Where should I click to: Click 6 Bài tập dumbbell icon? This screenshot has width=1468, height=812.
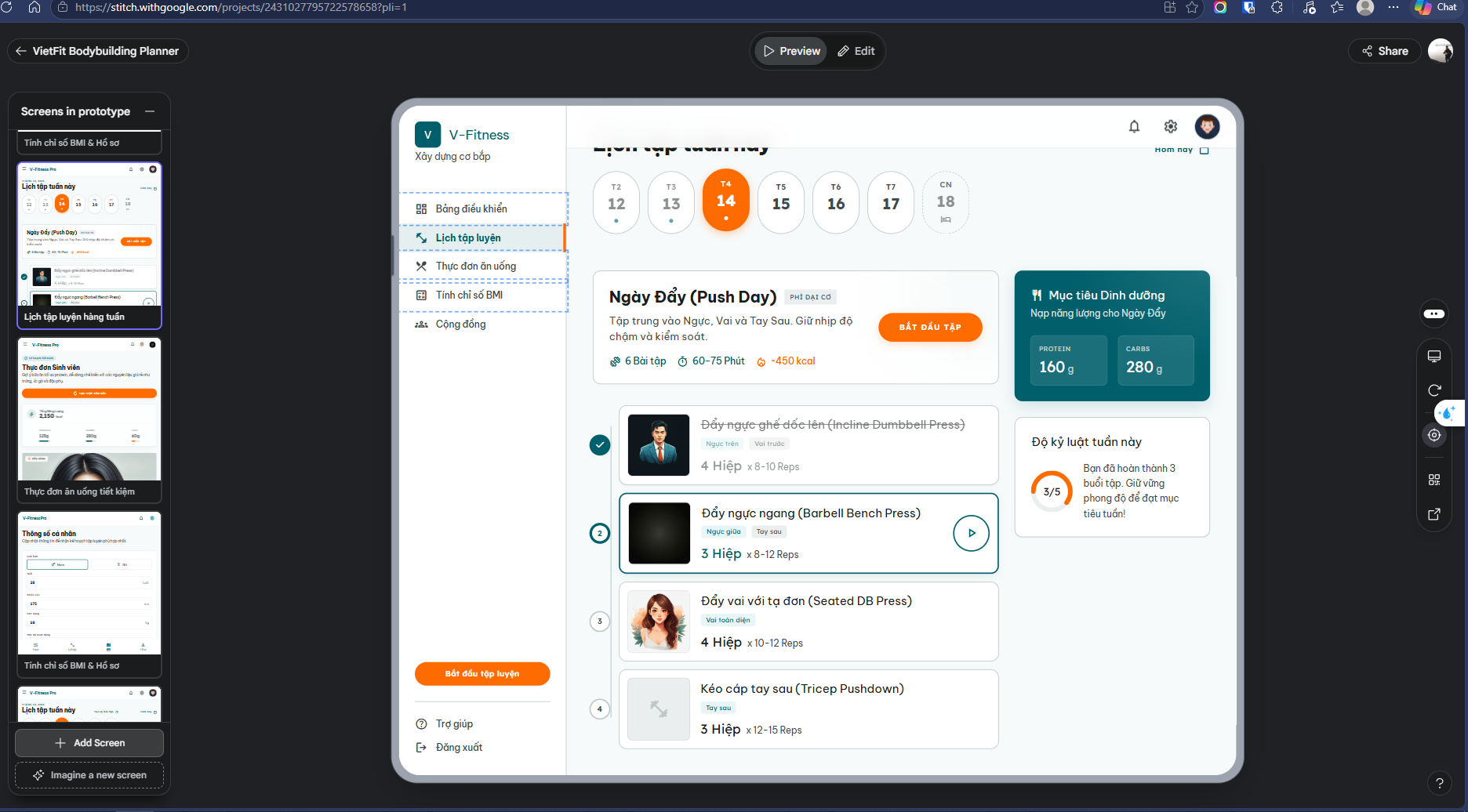[616, 361]
